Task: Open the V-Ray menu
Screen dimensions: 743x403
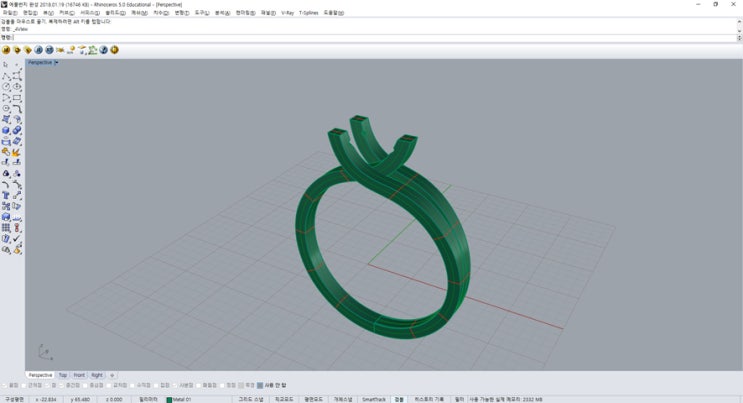Action: click(x=287, y=13)
